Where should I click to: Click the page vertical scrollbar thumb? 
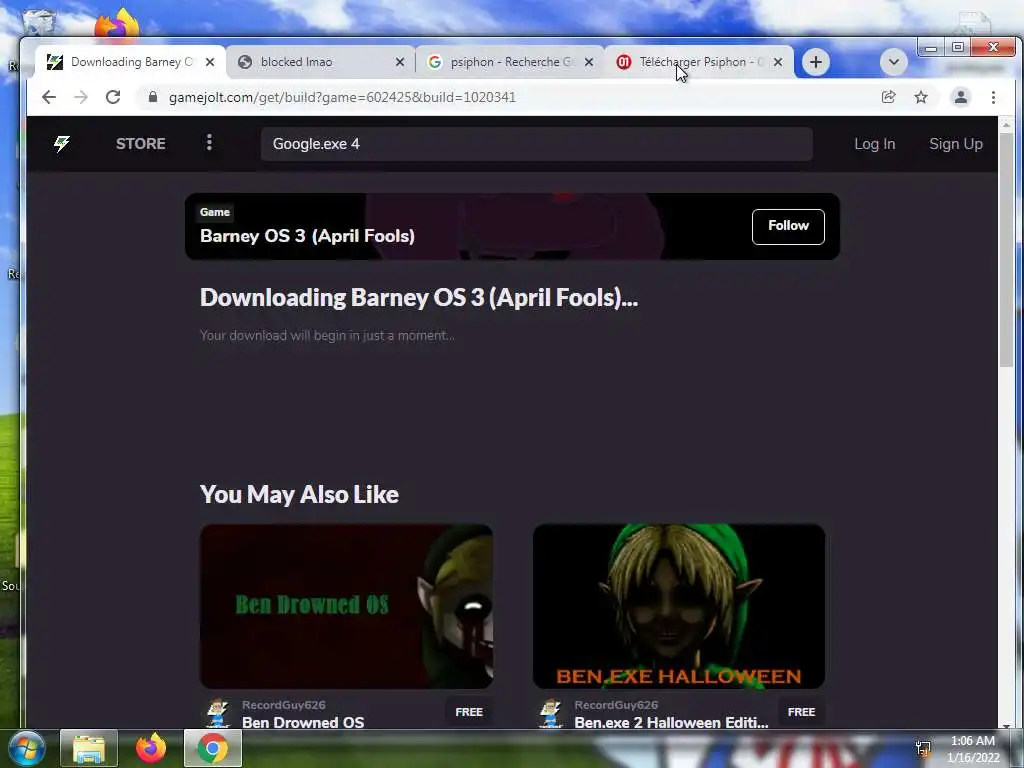pos(1006,248)
